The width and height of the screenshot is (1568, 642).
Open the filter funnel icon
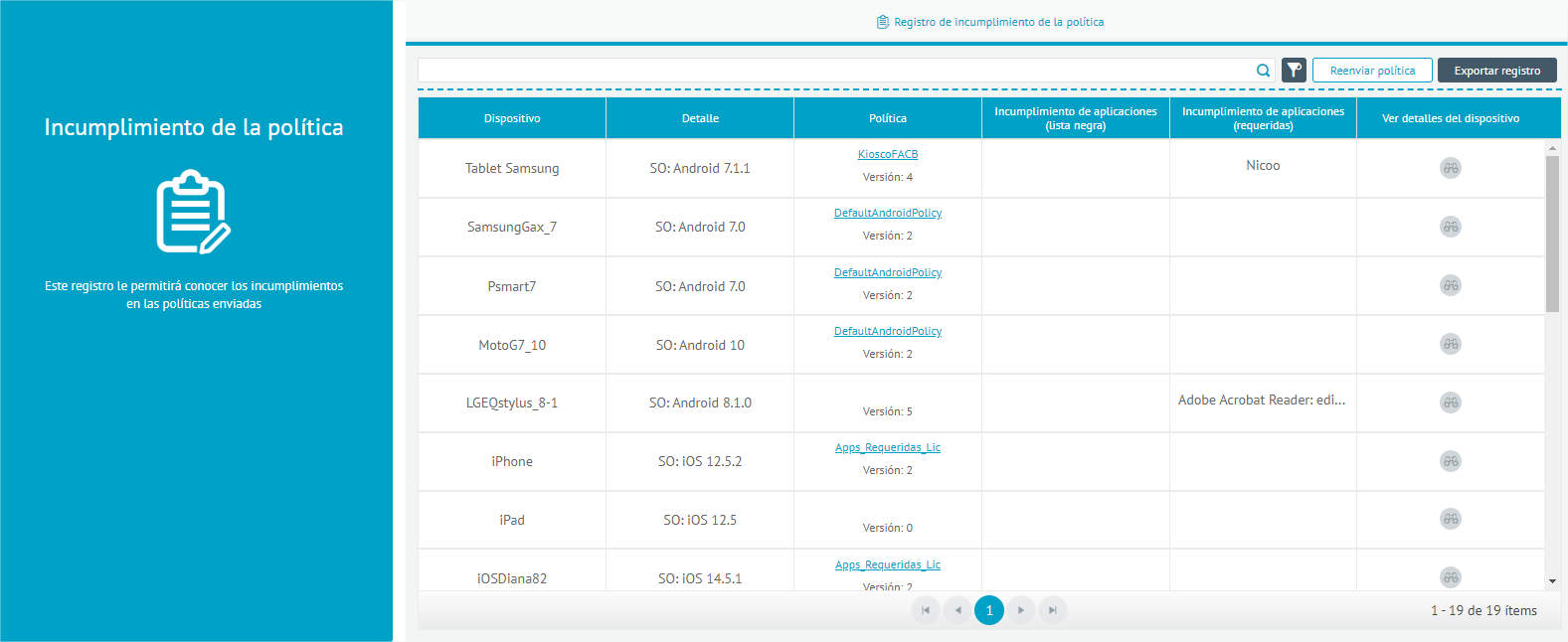click(x=1294, y=70)
